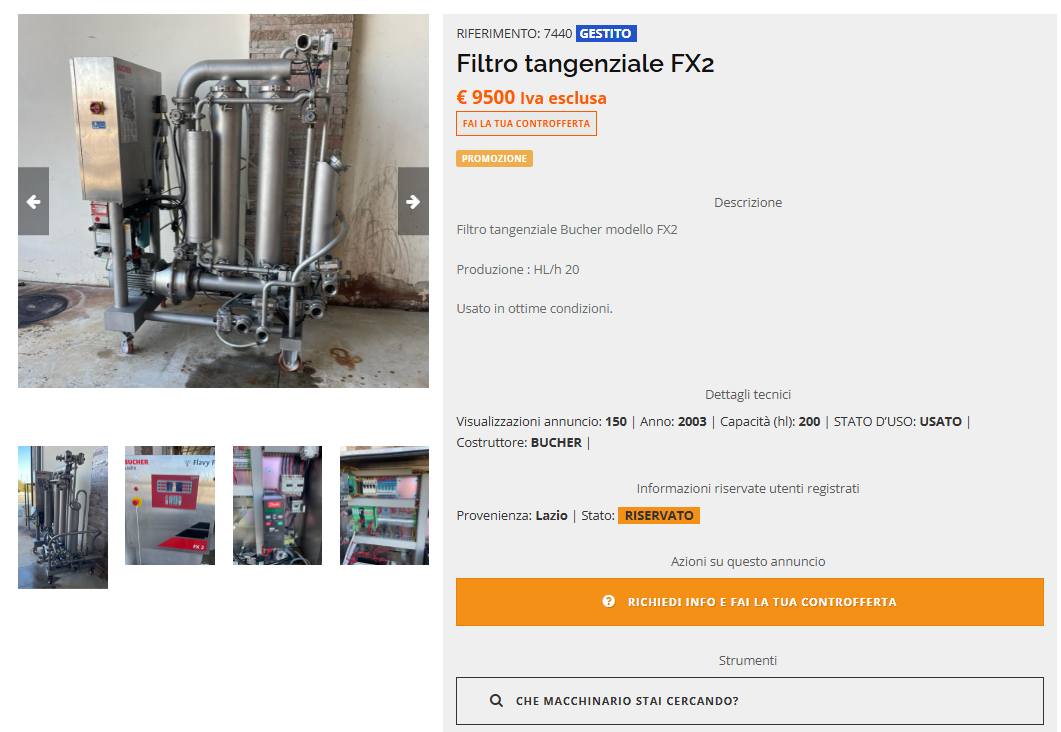This screenshot has width=1061, height=732.
Task: Click the previous image left arrow
Action: point(33,201)
